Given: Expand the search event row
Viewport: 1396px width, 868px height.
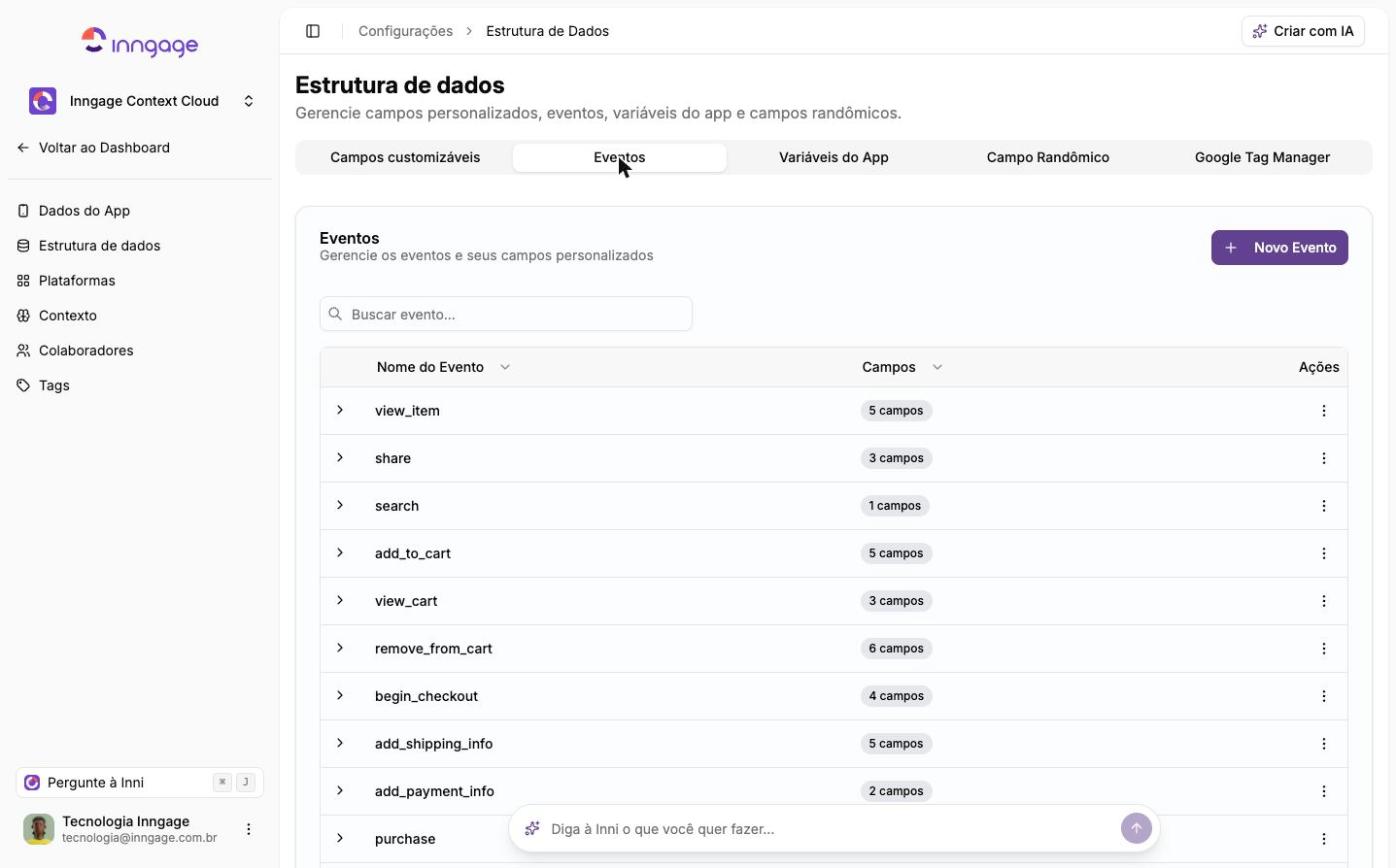Looking at the screenshot, I should pyautogui.click(x=340, y=505).
